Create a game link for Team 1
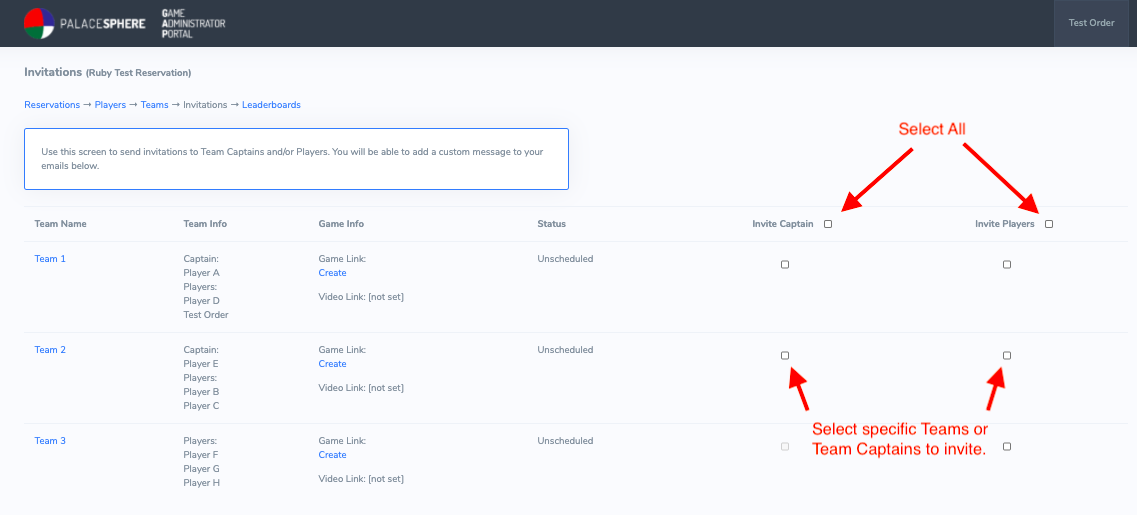1137x515 pixels. coord(332,273)
